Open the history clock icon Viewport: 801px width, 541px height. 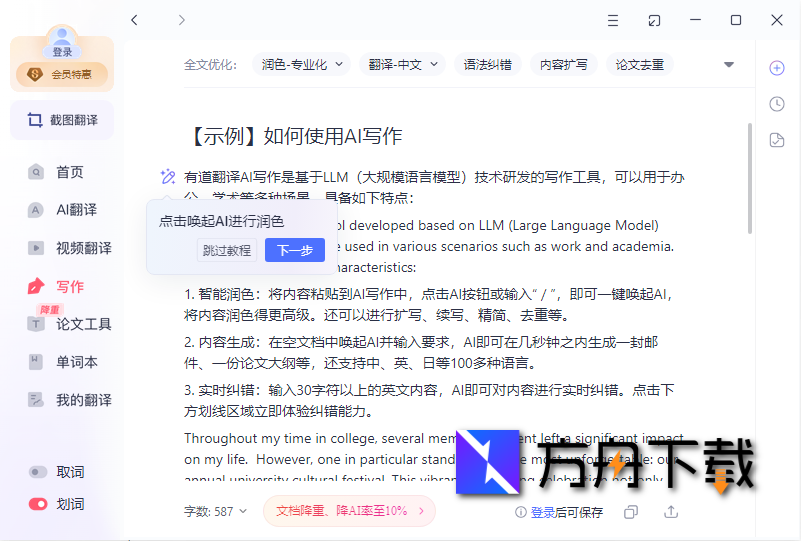(777, 104)
